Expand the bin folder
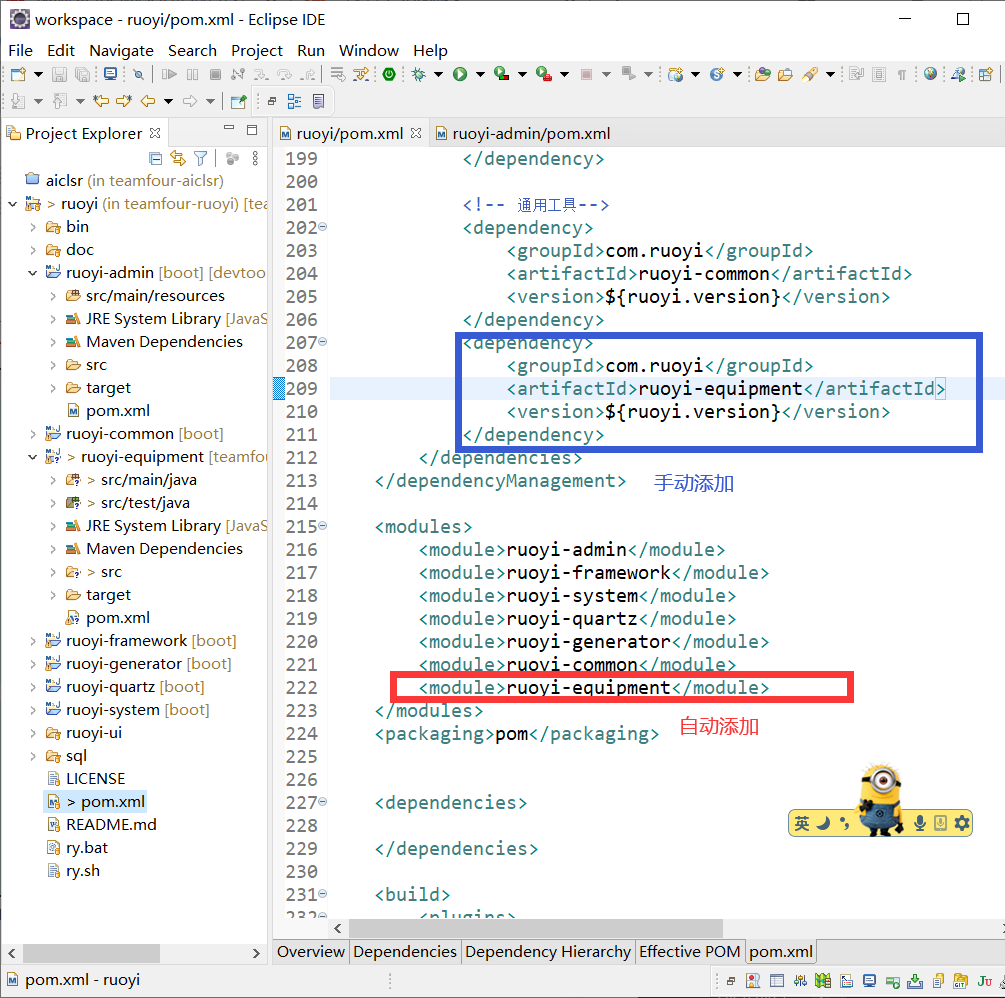Viewport: 1005px width, 998px height. coord(33,227)
